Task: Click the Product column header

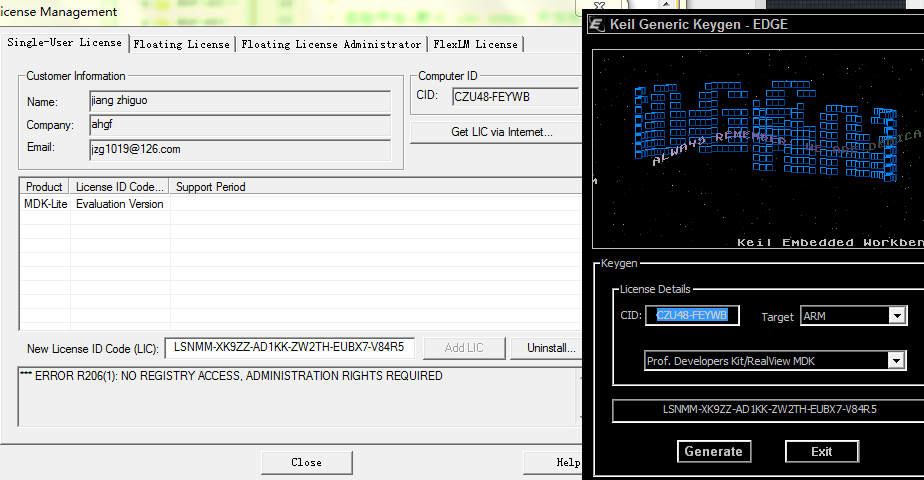Action: pos(44,186)
